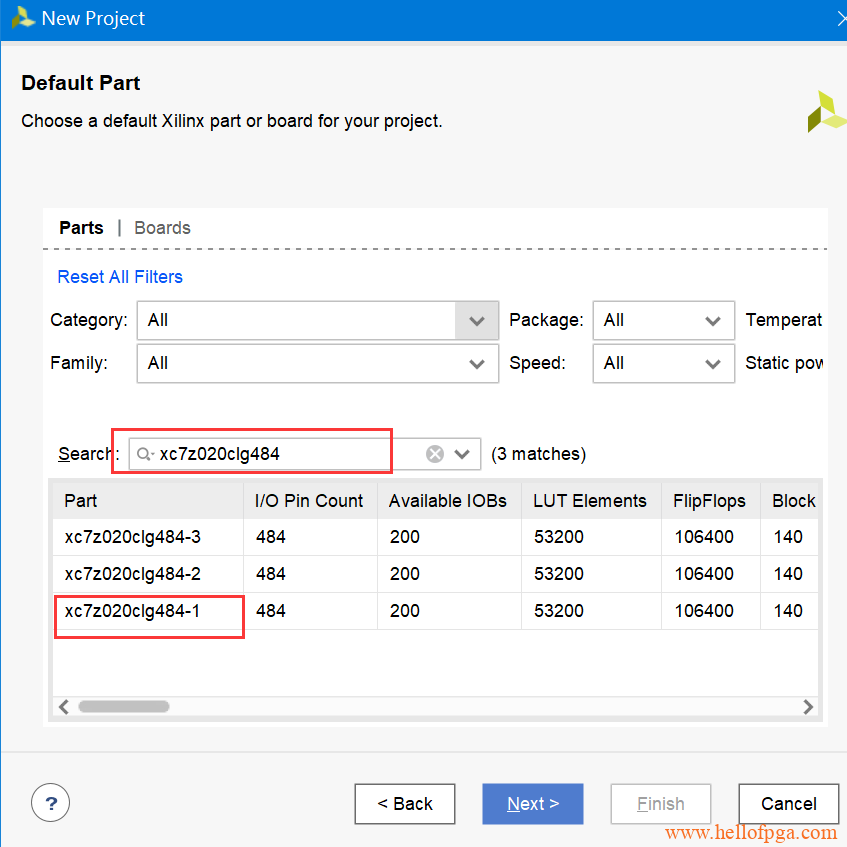Close the New Project dialog
Screen dimensions: 847x847
coord(841,19)
